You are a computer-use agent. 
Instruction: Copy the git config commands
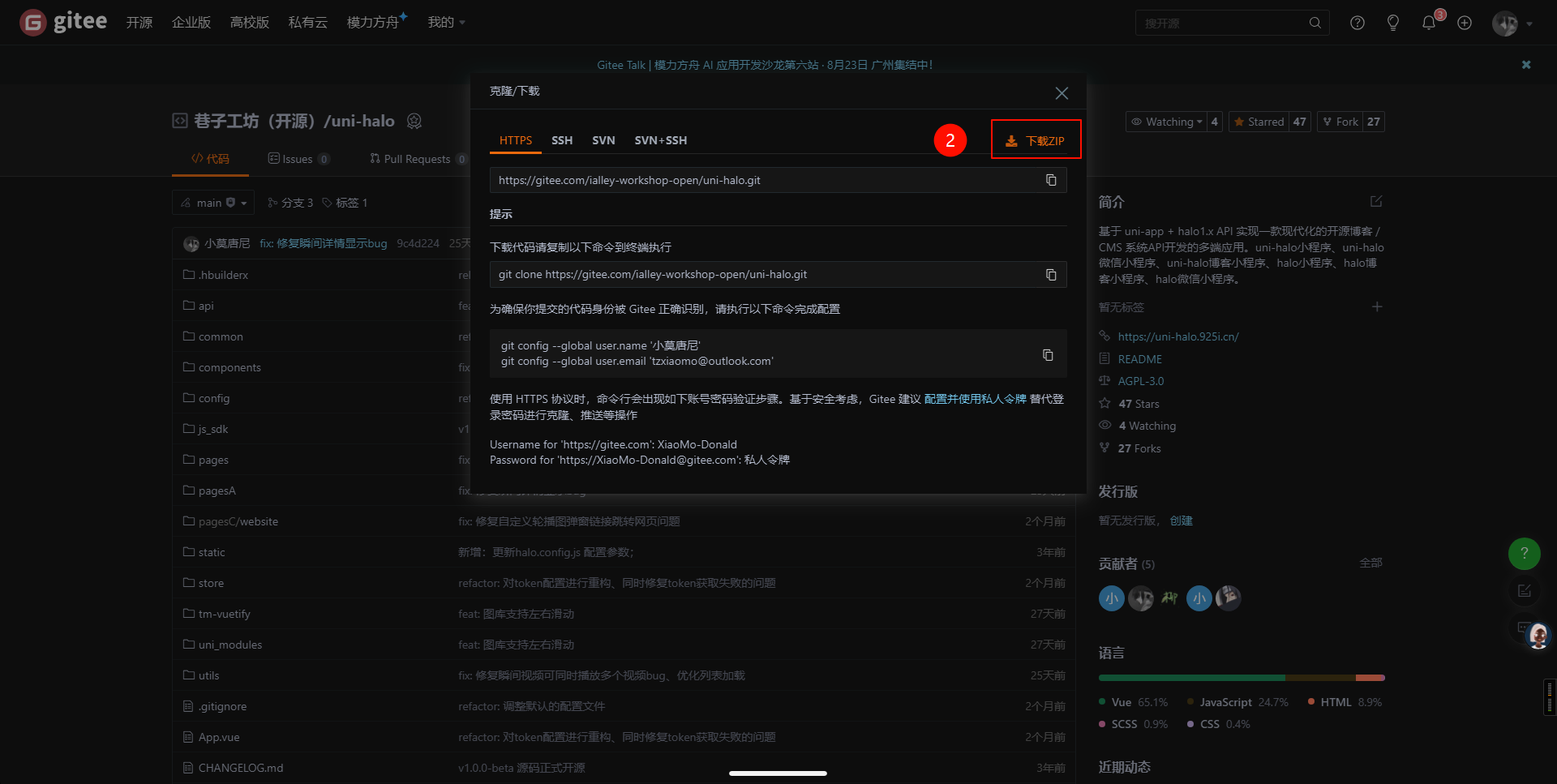(x=1048, y=355)
